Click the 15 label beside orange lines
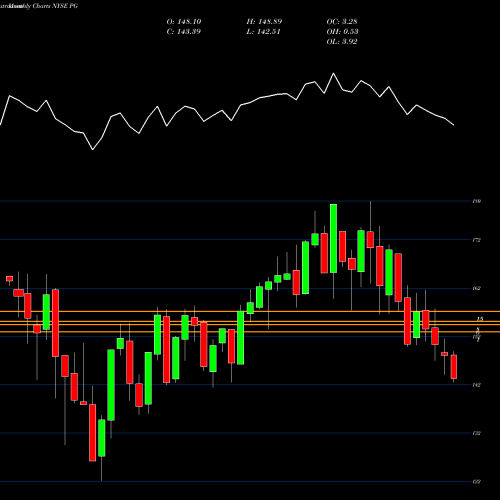Screen dimensions: 500x500 point(480,319)
